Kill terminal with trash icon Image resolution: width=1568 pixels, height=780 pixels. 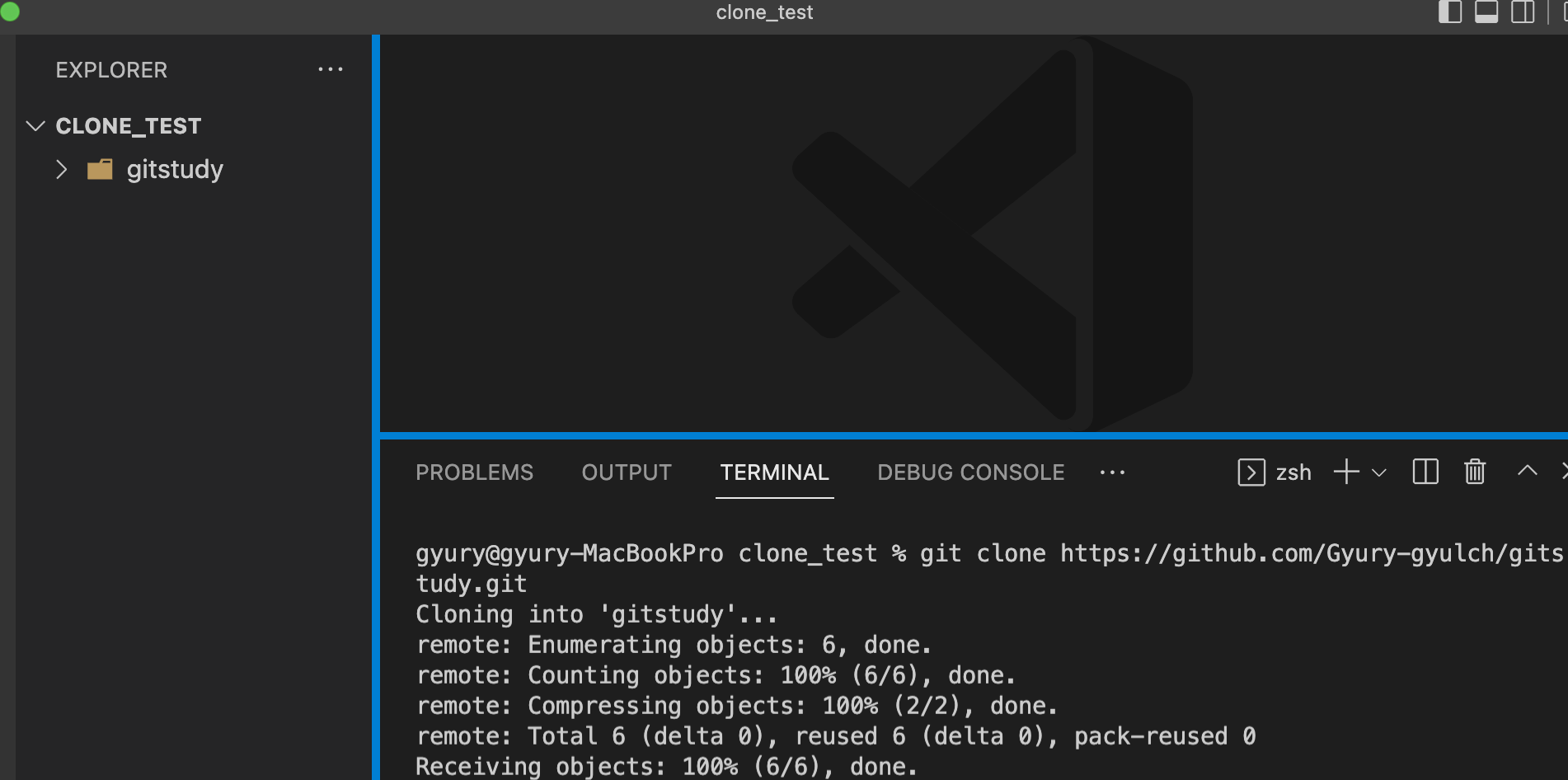coord(1475,472)
